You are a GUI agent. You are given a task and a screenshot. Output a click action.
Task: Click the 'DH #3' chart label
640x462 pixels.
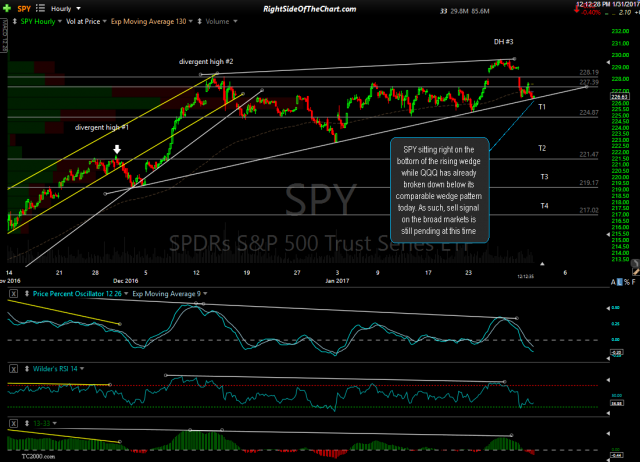point(503,42)
